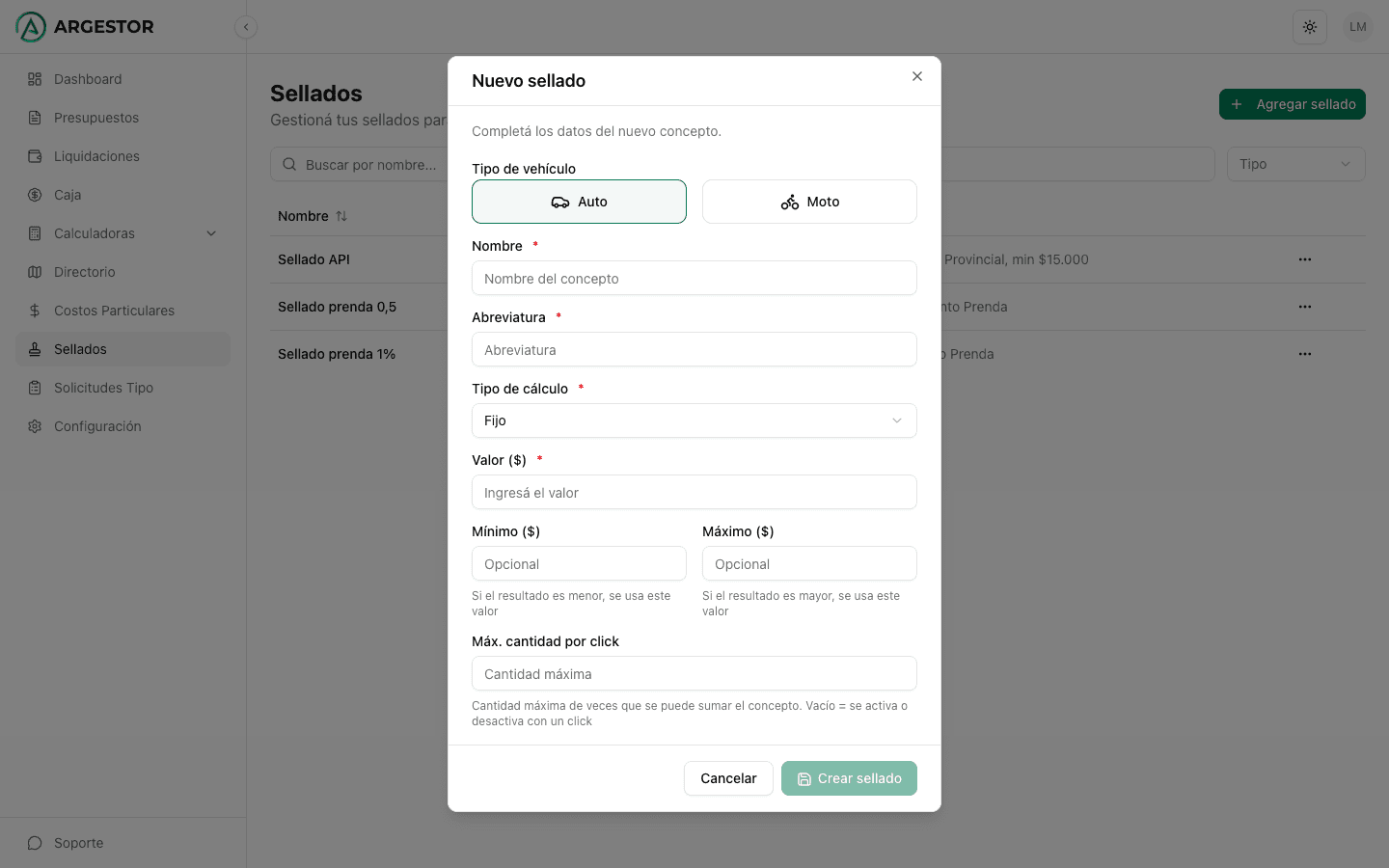The image size is (1389, 868).
Task: Focus the Cantidad máxima input
Action: pos(694,674)
